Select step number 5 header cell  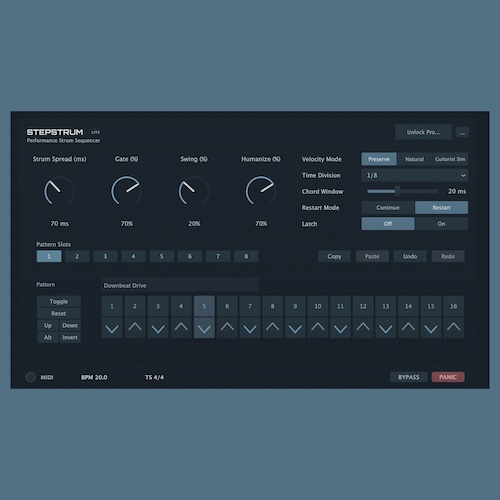[x=204, y=306]
